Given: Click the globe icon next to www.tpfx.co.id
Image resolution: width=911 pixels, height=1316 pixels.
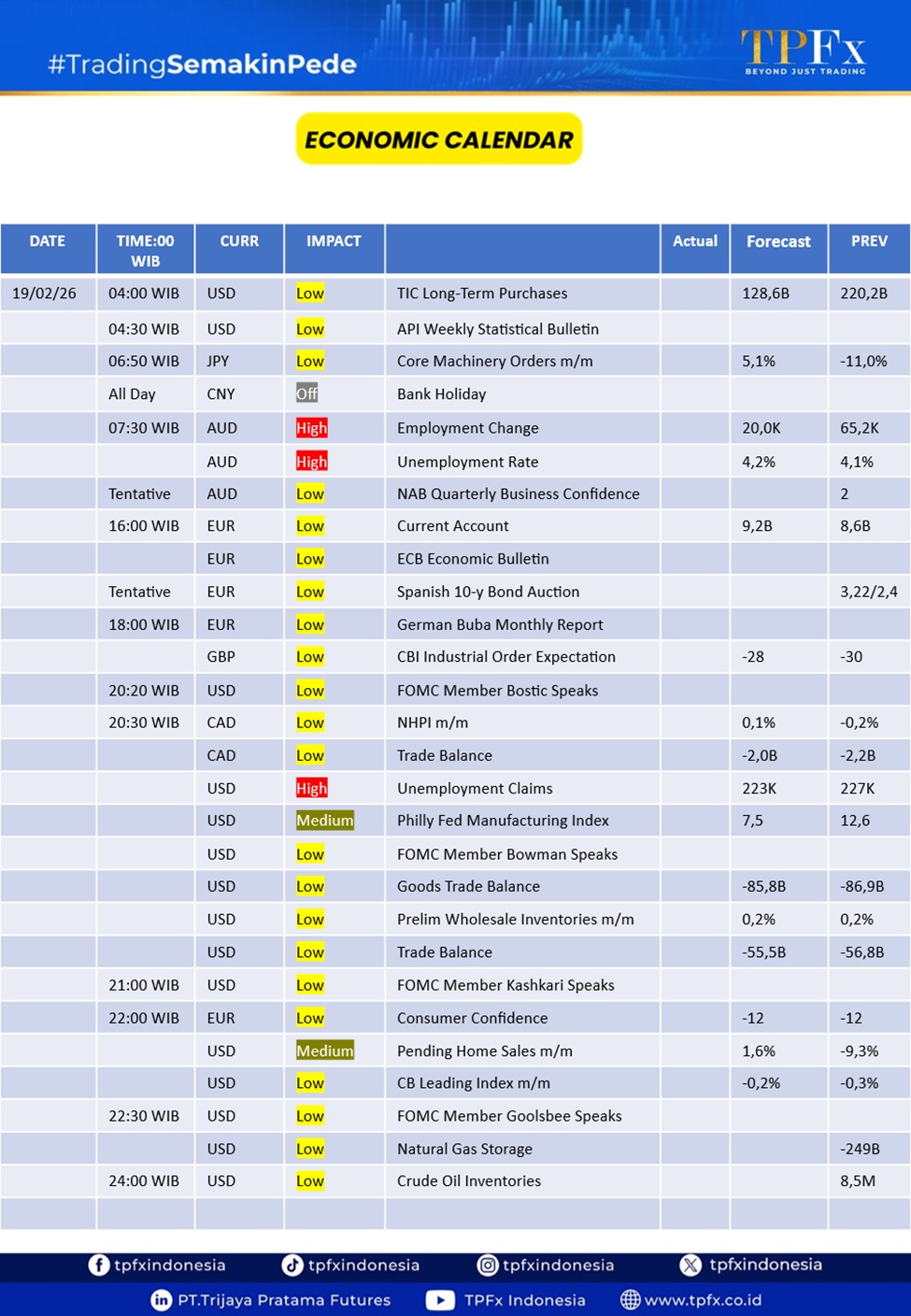Looking at the screenshot, I should coord(631,1300).
